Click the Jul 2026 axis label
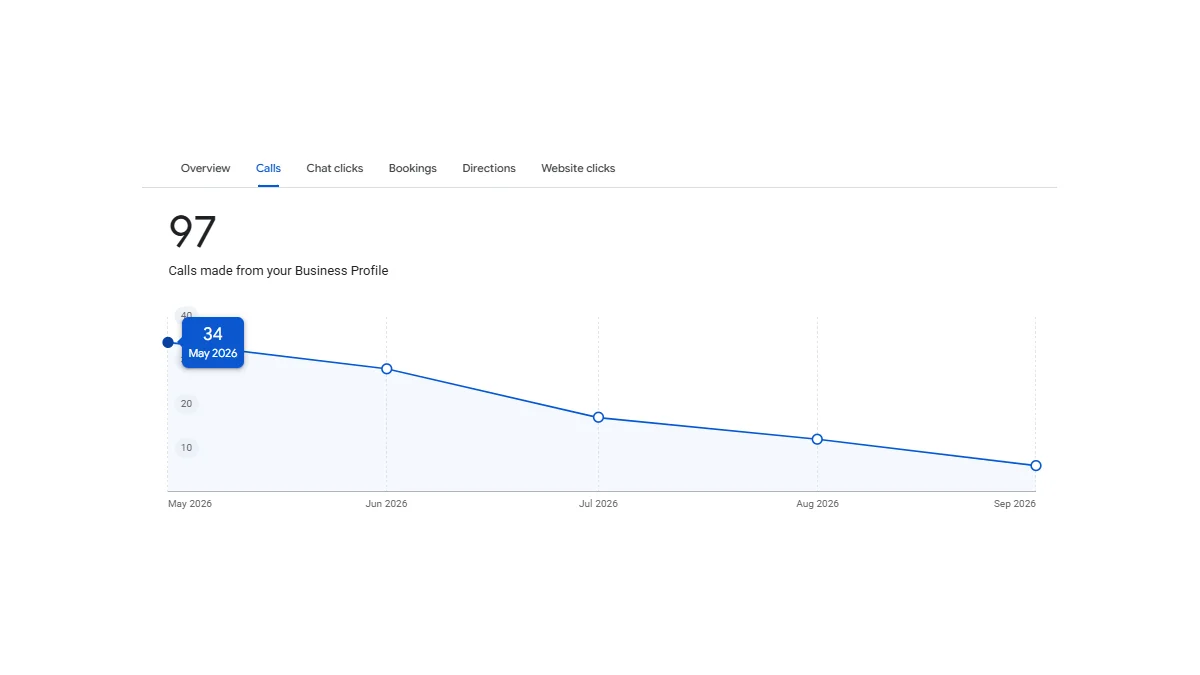This screenshot has height=675, width=1200. click(598, 504)
